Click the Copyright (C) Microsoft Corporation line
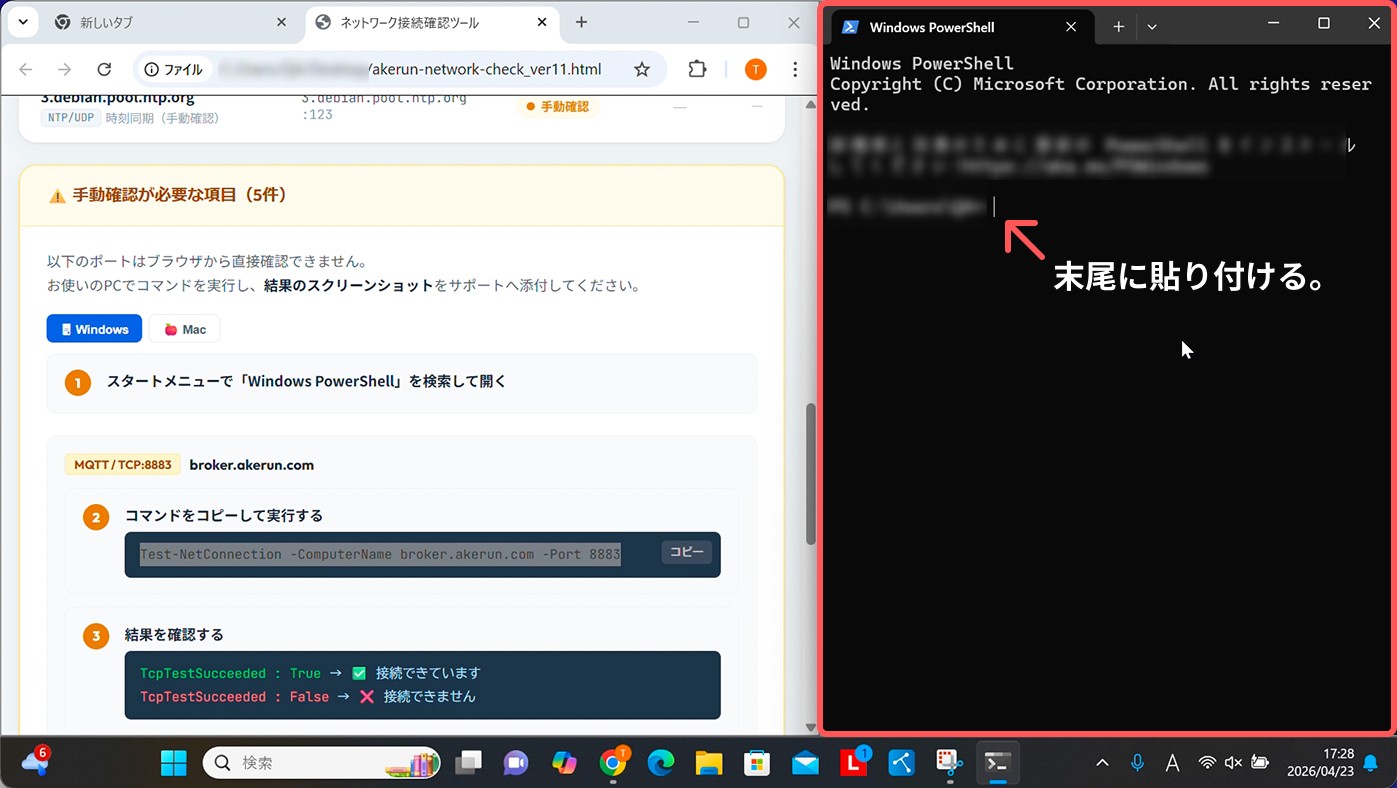Viewport: 1397px width, 788px height. [x=1100, y=94]
